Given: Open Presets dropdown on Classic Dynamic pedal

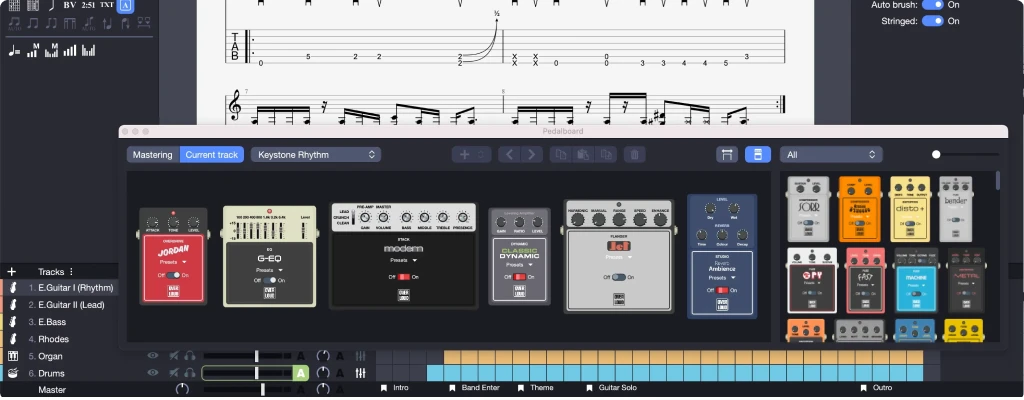Looking at the screenshot, I should tap(519, 265).
